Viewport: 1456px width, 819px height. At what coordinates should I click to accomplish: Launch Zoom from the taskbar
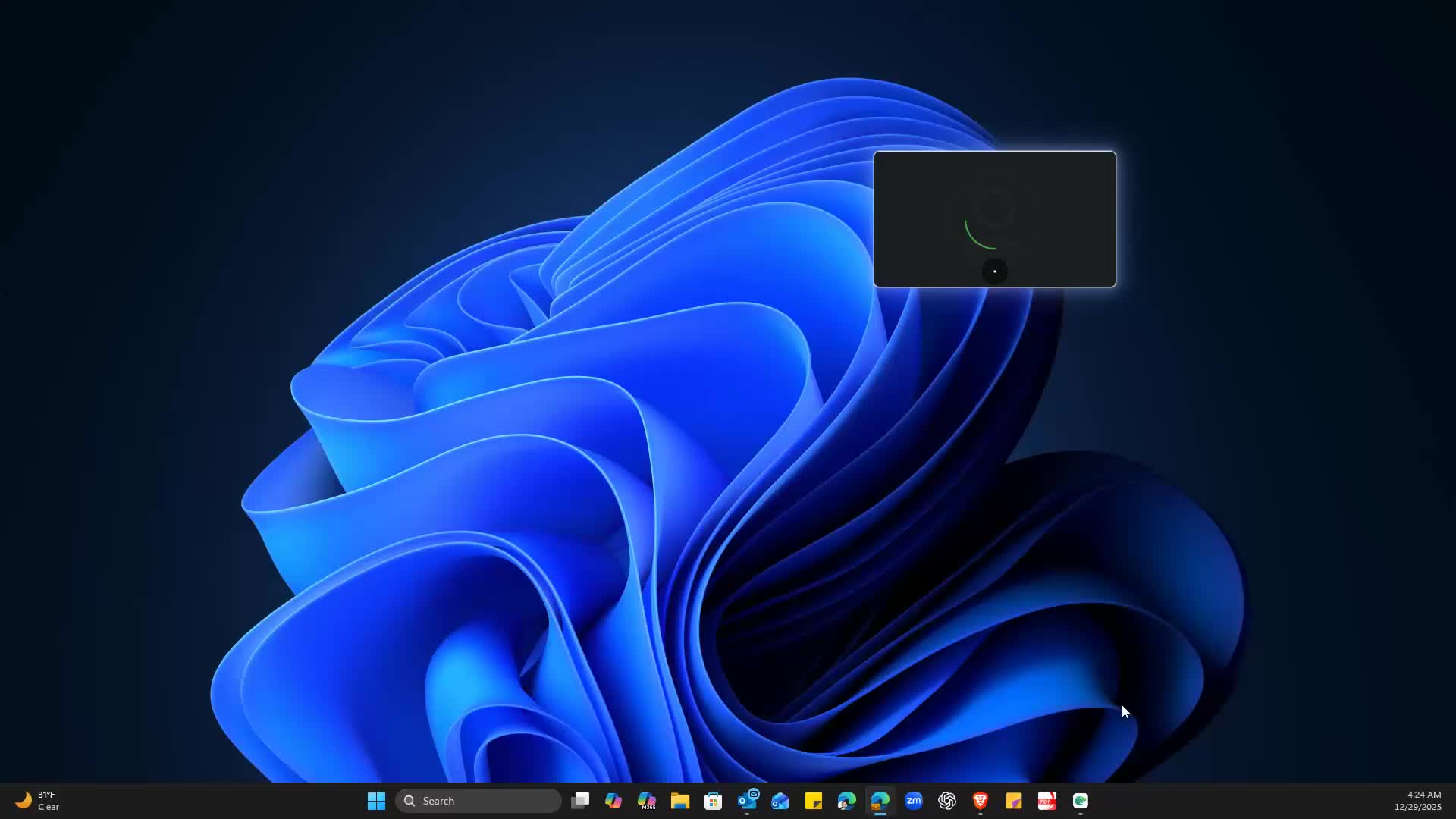click(914, 801)
